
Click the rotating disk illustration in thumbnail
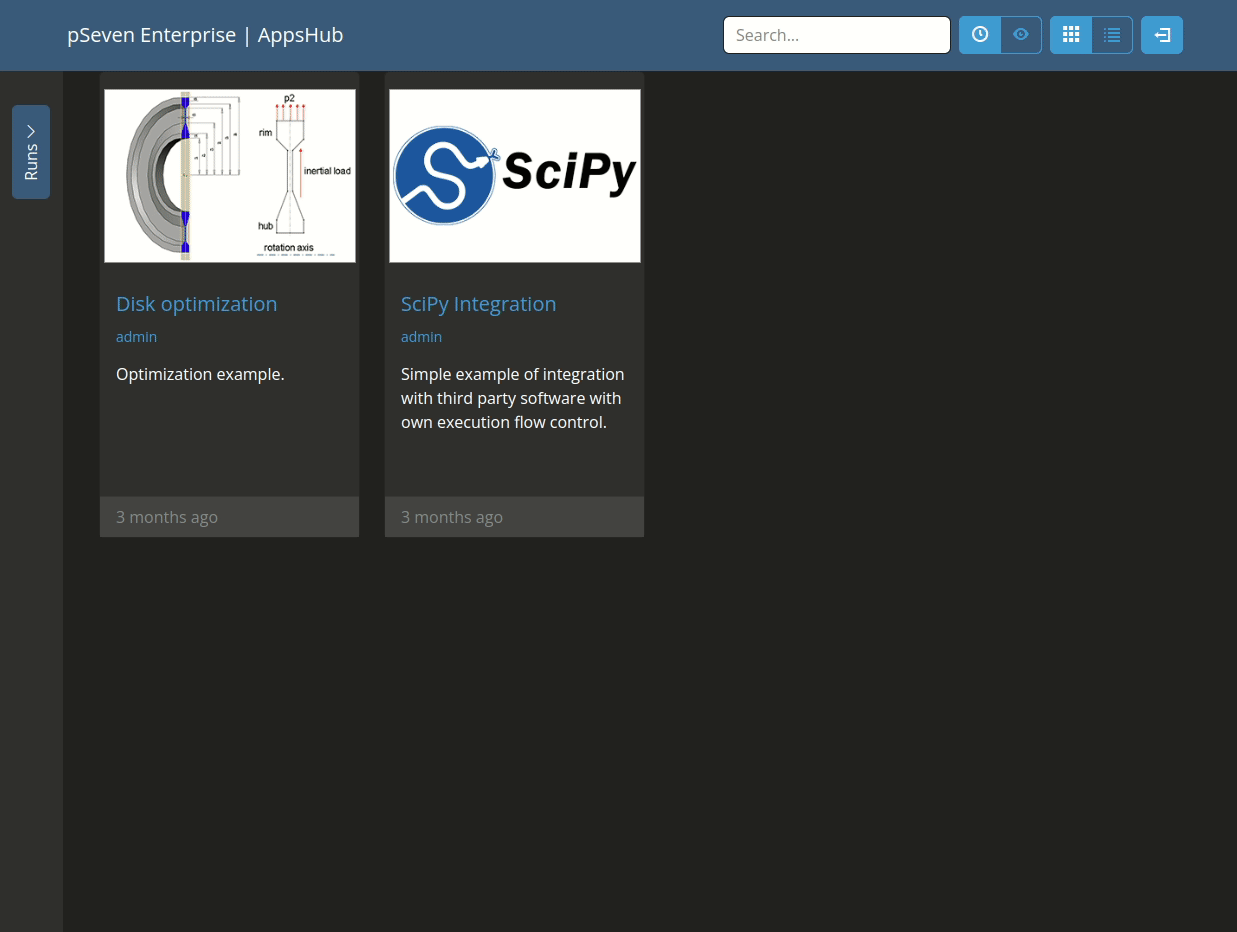pyautogui.click(x=155, y=176)
